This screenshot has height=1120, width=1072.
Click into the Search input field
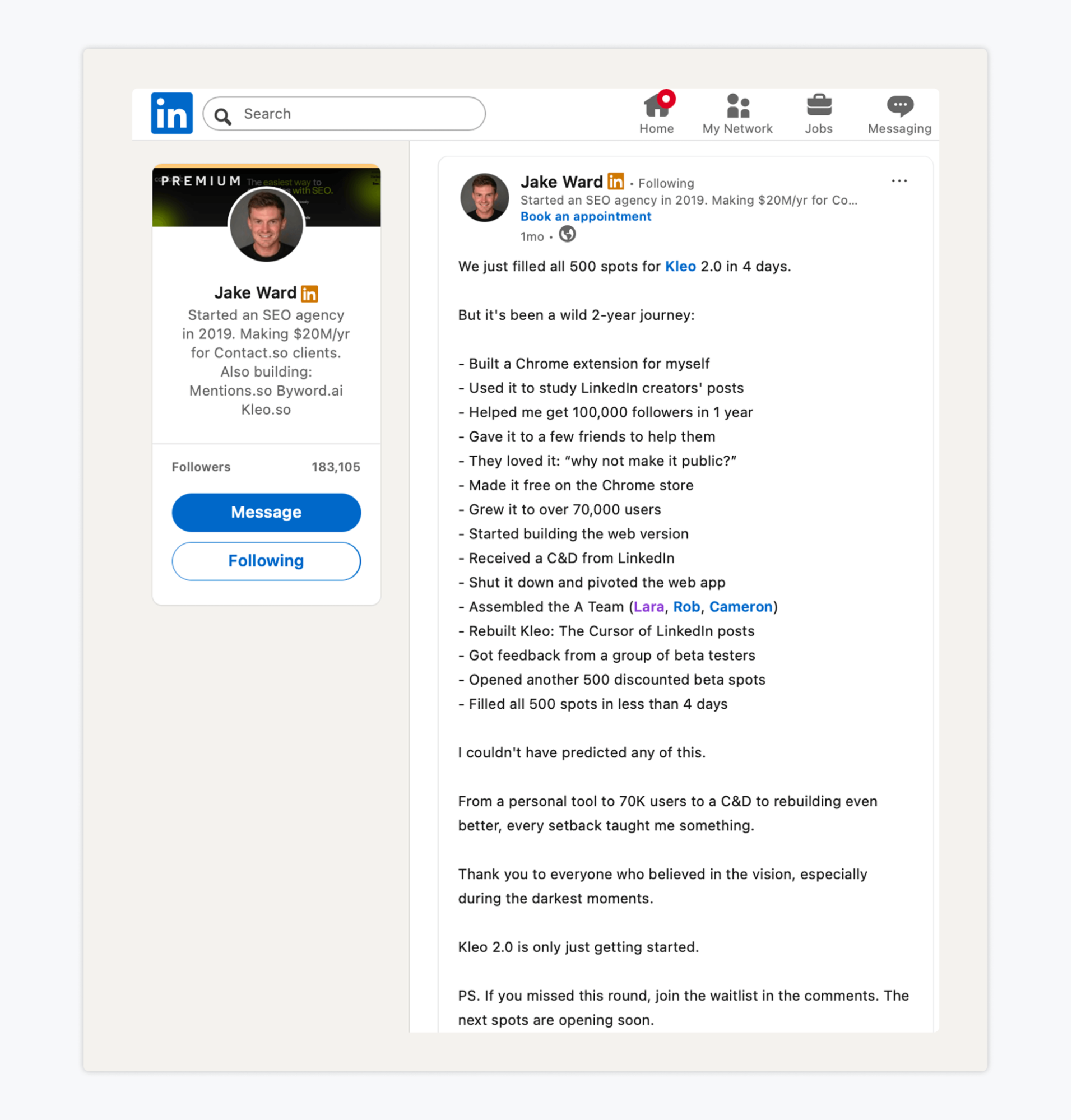coord(344,113)
